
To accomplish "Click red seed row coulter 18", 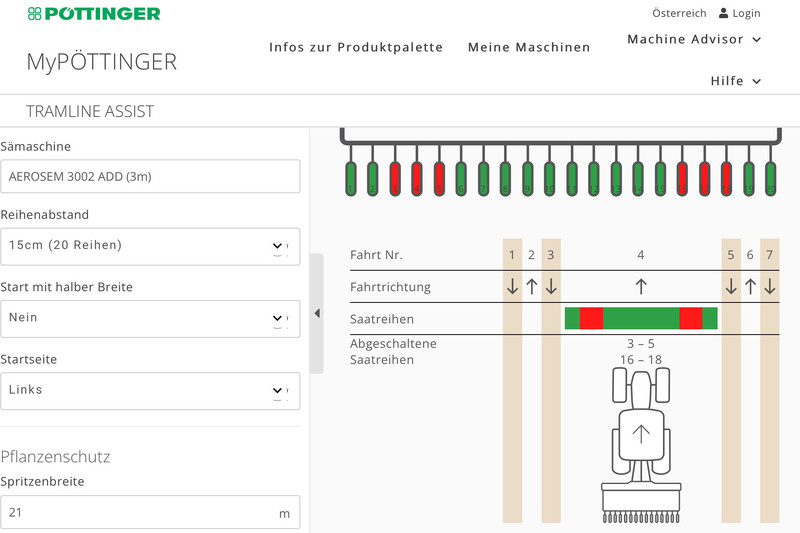I will click(727, 178).
